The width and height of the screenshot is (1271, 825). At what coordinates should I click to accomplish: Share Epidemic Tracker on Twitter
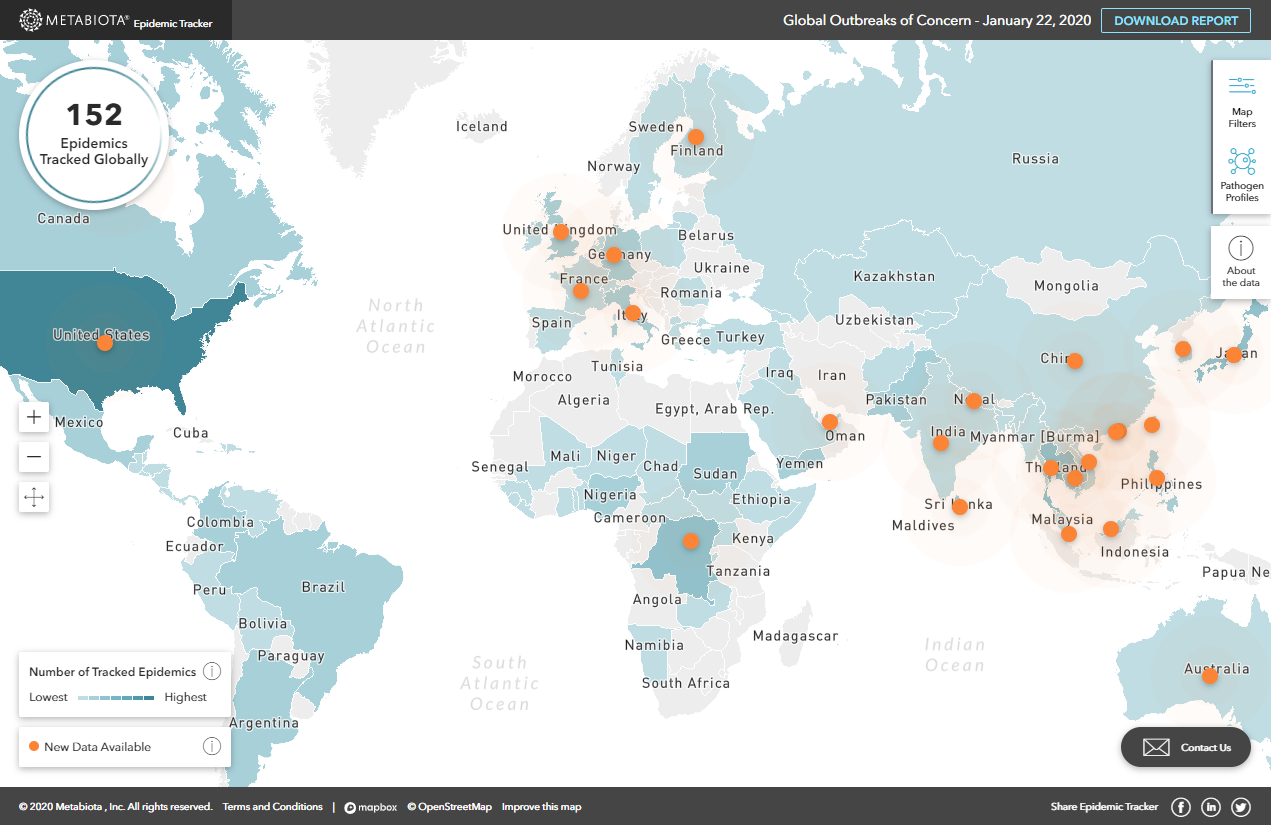(x=1241, y=807)
